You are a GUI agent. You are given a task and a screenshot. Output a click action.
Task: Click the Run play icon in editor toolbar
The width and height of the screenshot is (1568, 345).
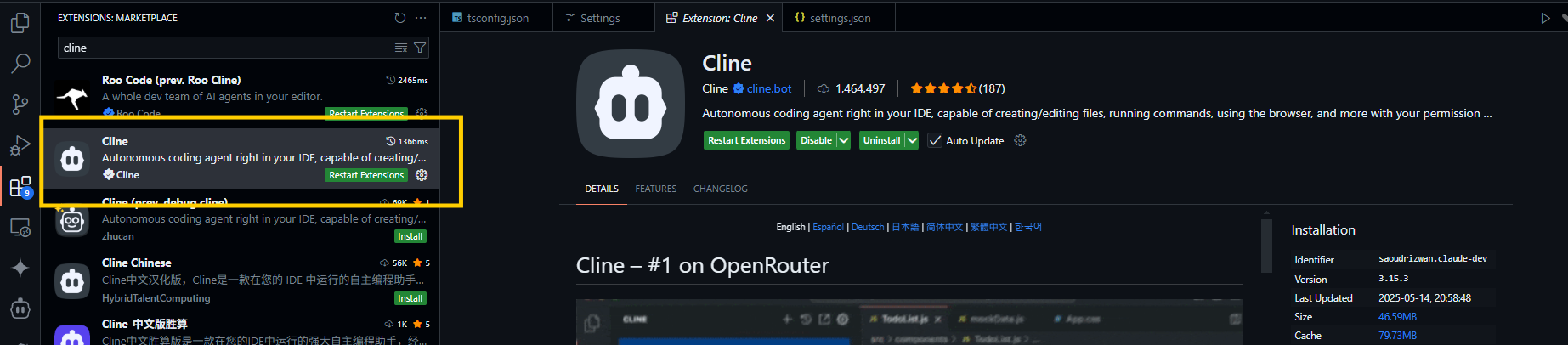(x=1546, y=18)
